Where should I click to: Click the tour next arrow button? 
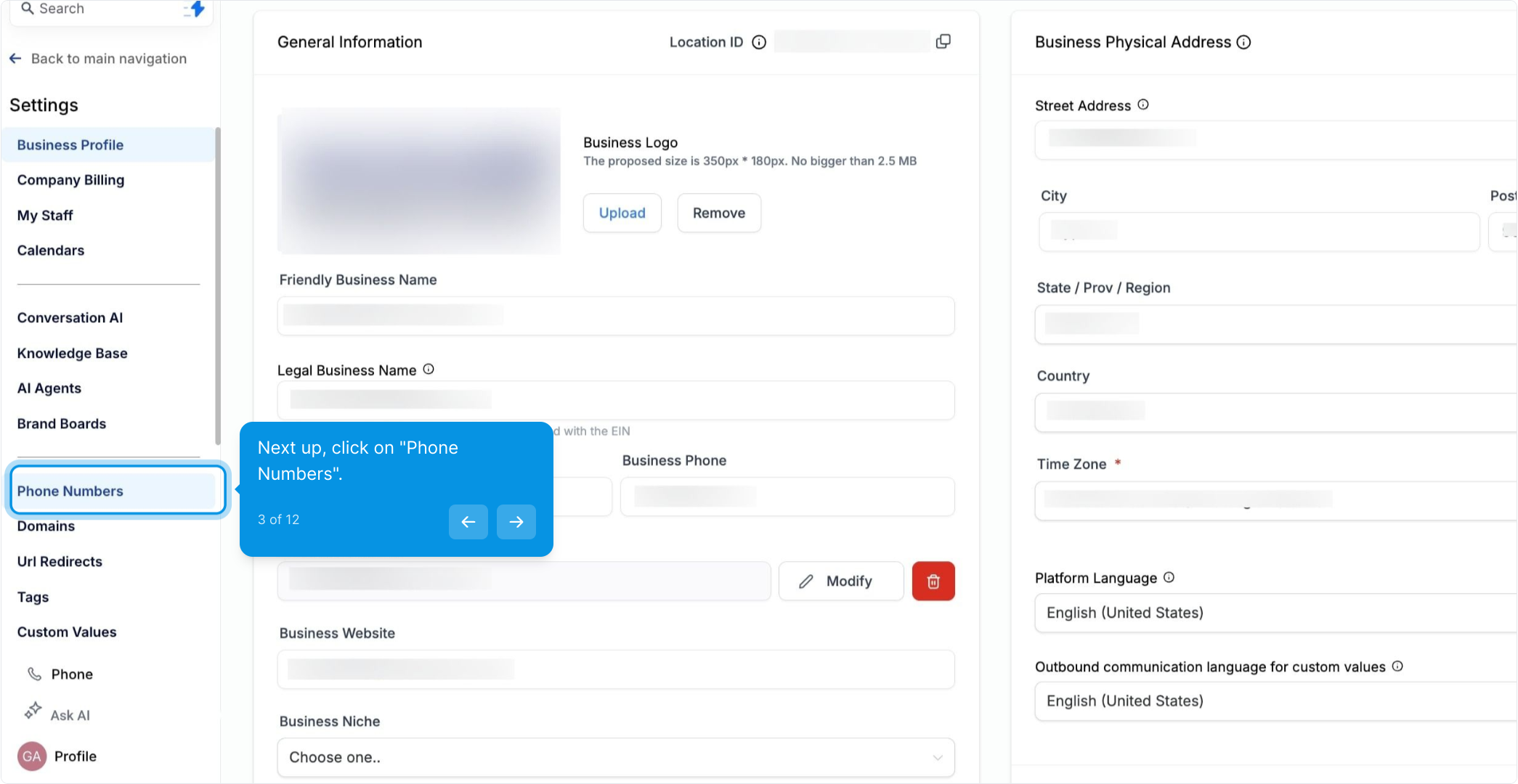[516, 521]
